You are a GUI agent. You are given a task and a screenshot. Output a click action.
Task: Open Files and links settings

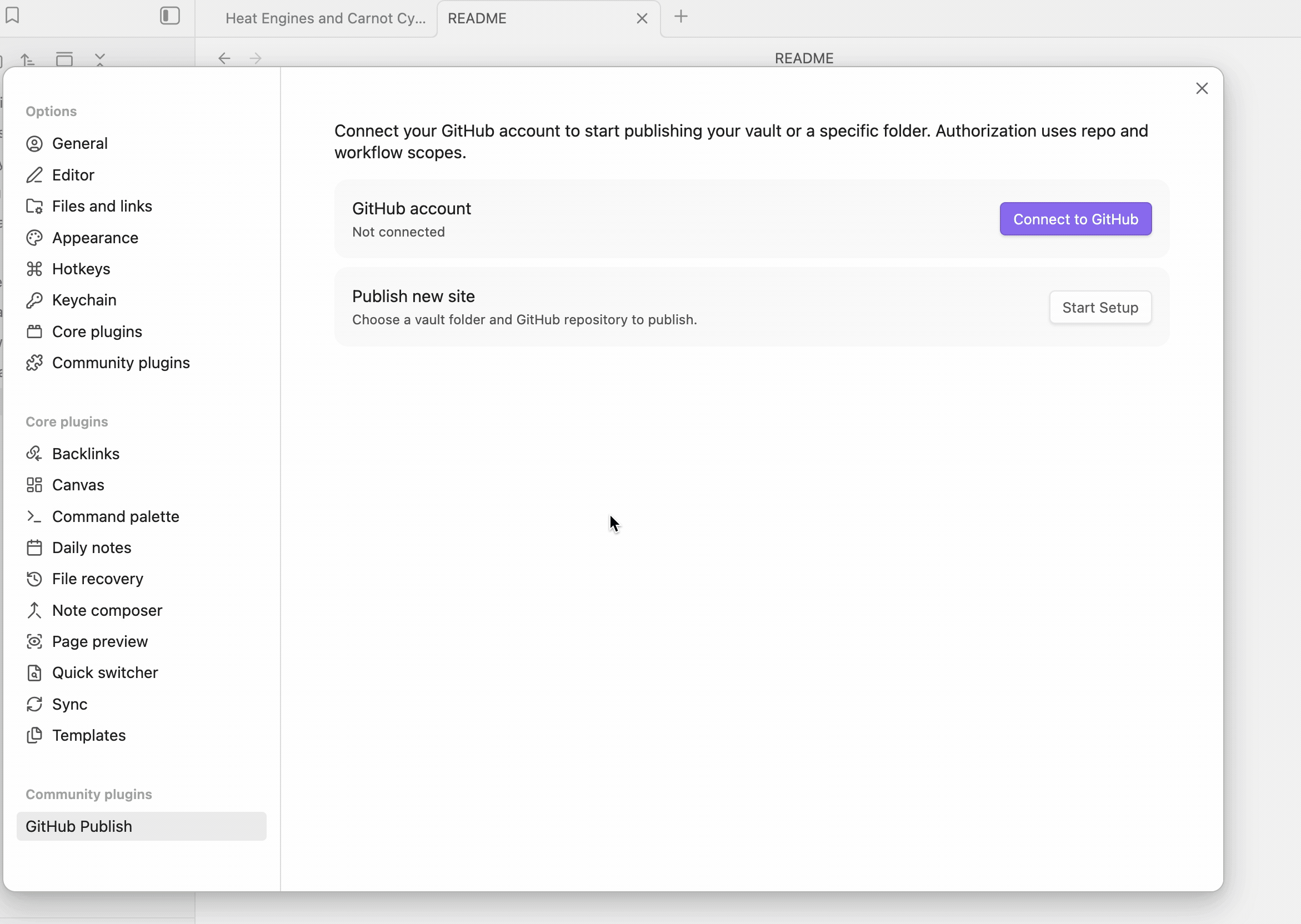141,206
